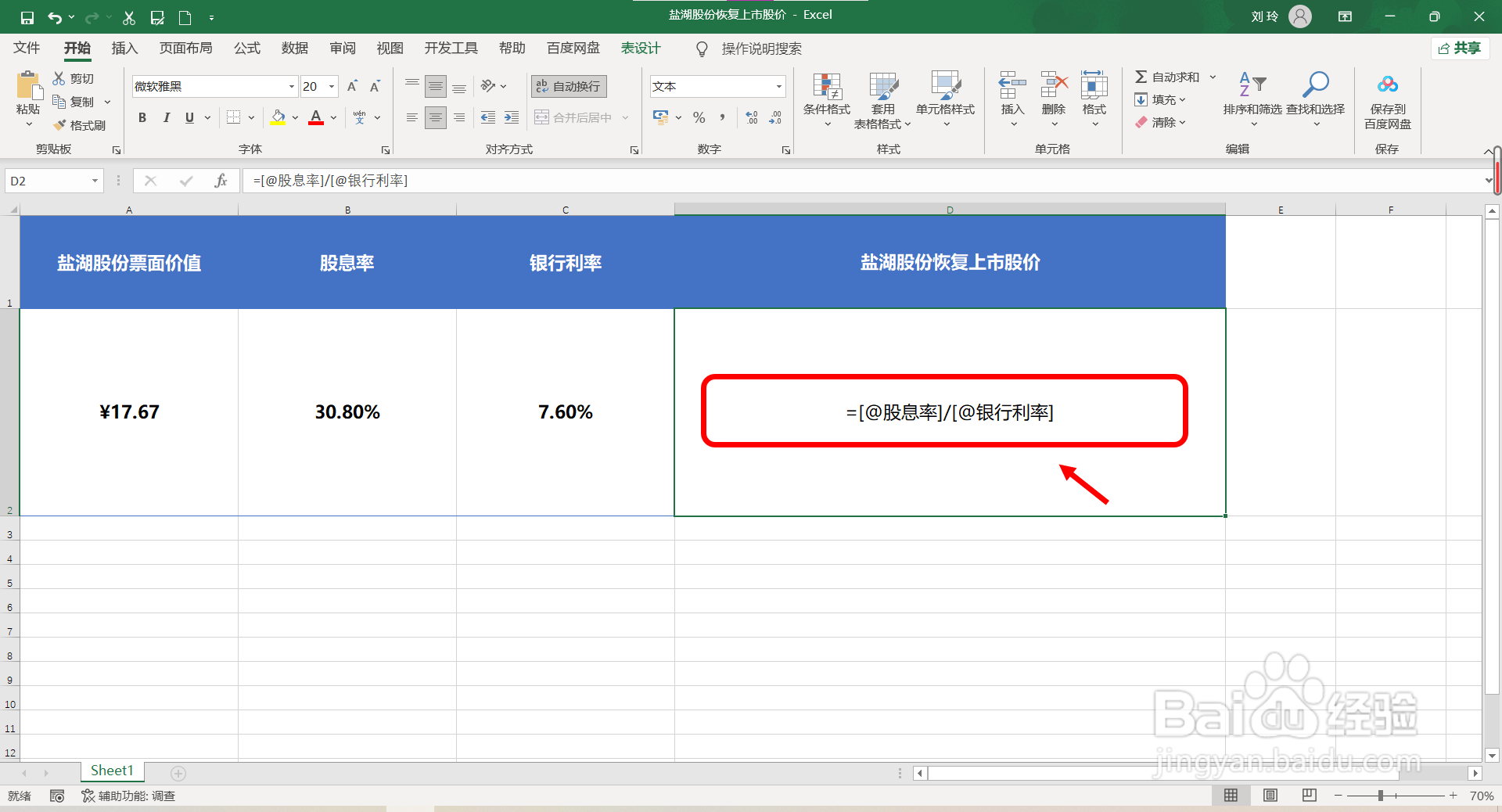This screenshot has height=812, width=1502.
Task: Apply comma style number format
Action: [x=722, y=117]
